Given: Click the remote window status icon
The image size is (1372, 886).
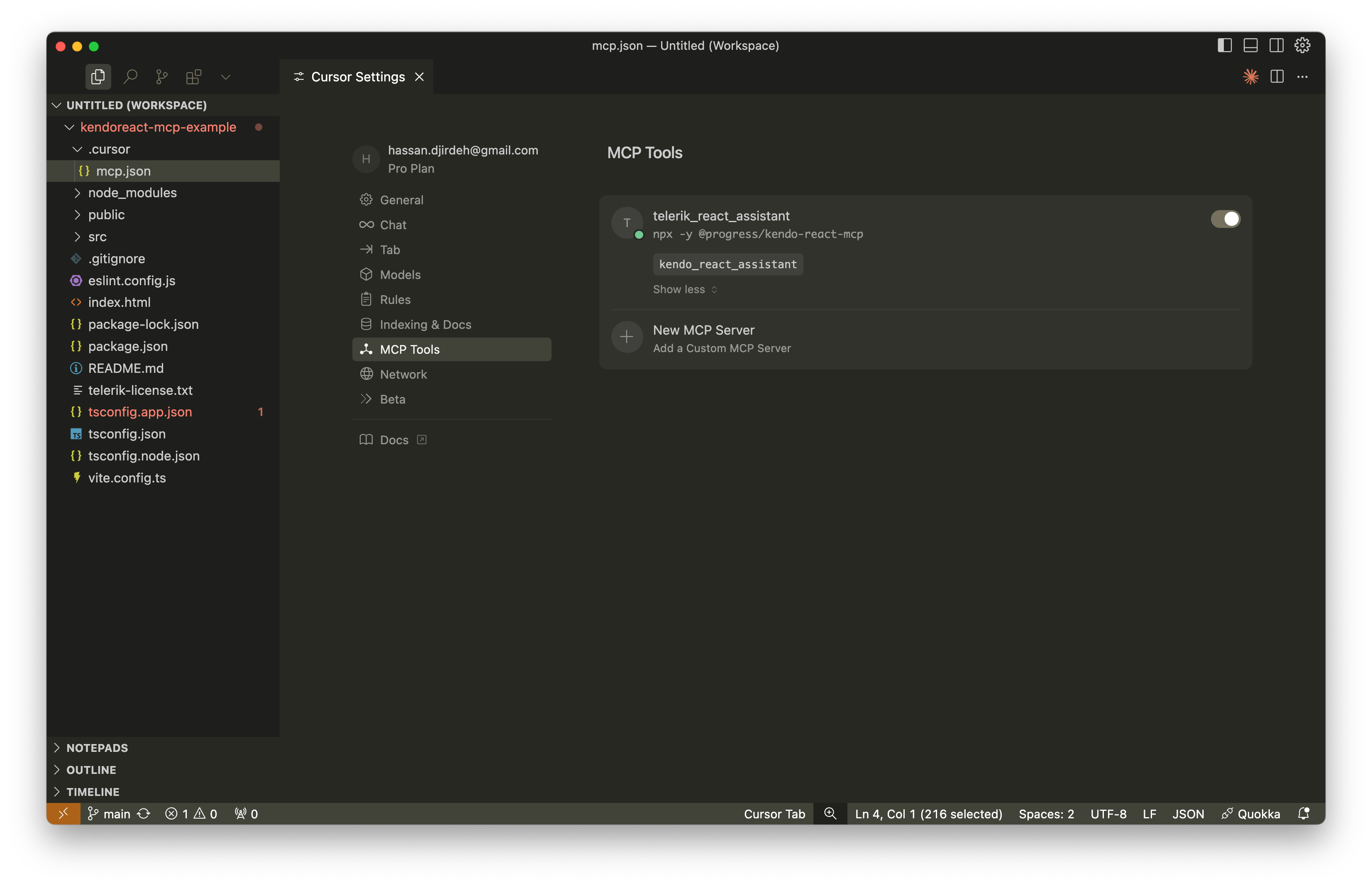Looking at the screenshot, I should [x=63, y=813].
